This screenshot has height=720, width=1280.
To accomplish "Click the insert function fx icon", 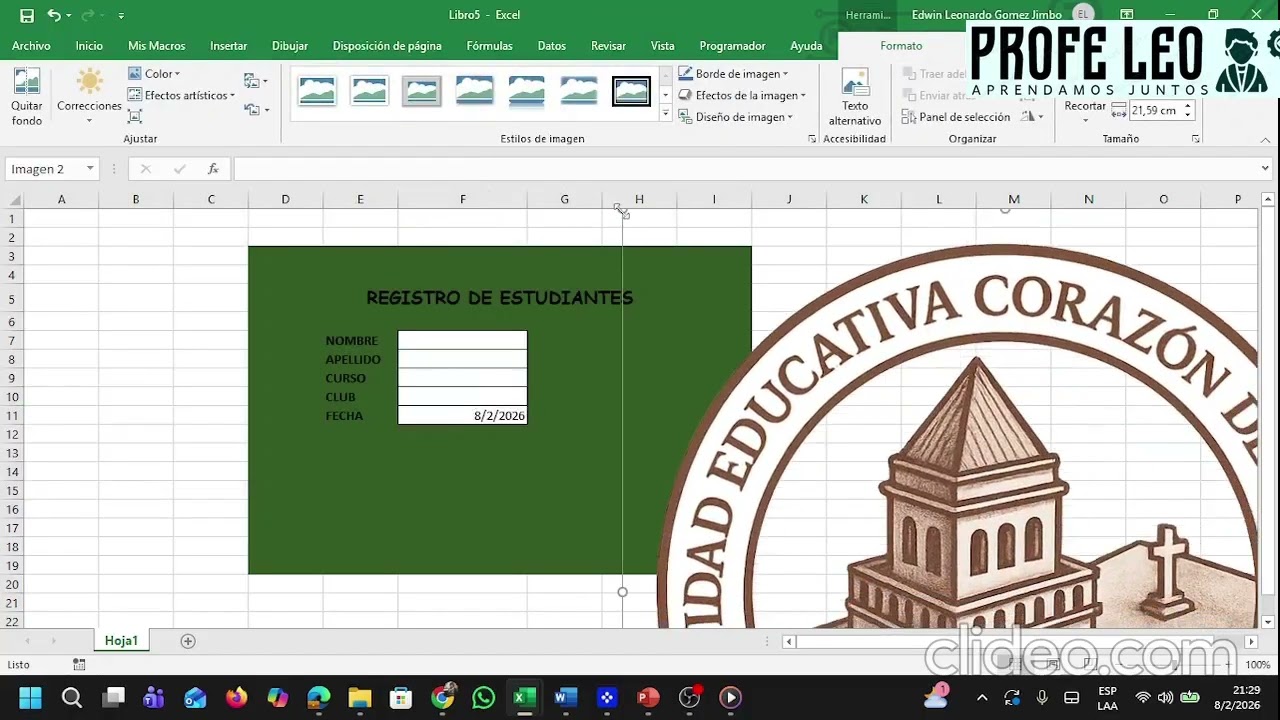I will pos(213,169).
